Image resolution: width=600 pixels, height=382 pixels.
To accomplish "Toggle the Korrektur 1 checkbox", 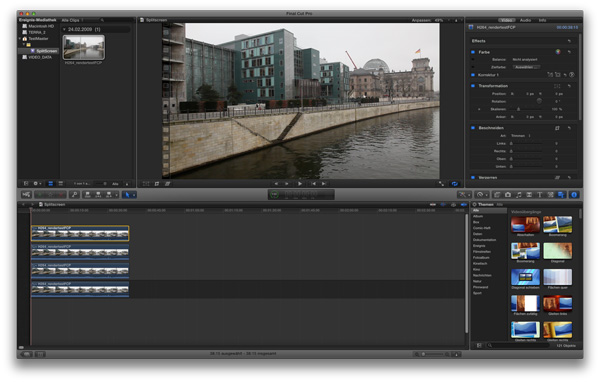I will tap(473, 75).
